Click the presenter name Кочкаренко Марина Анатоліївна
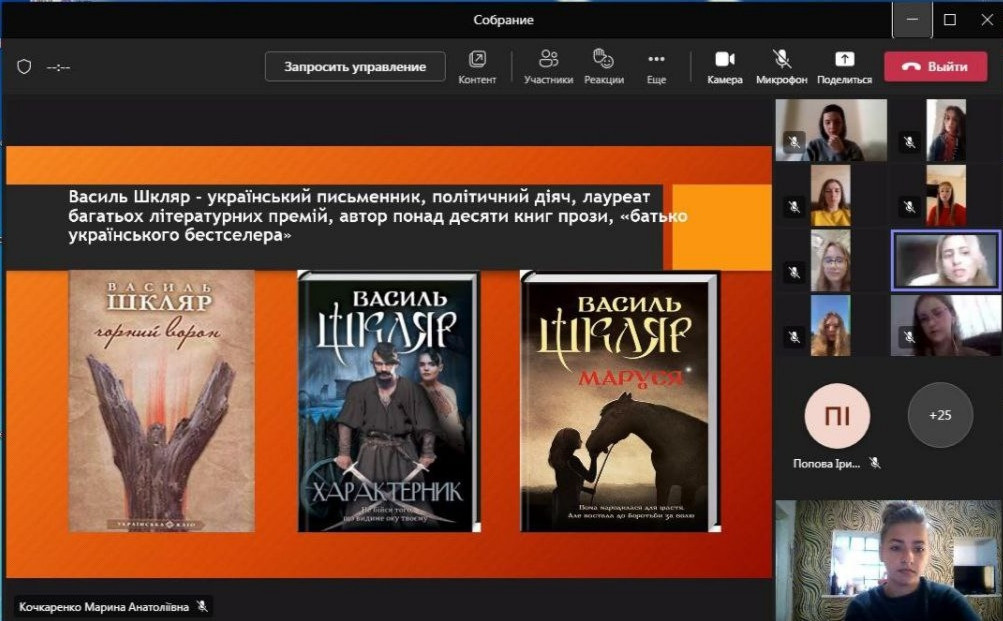1003x621 pixels. pyautogui.click(x=104, y=606)
